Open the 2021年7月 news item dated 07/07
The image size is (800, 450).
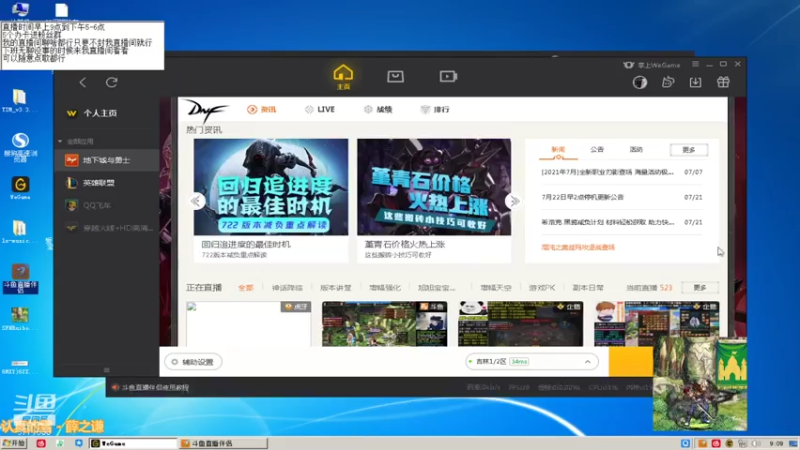[x=621, y=172]
